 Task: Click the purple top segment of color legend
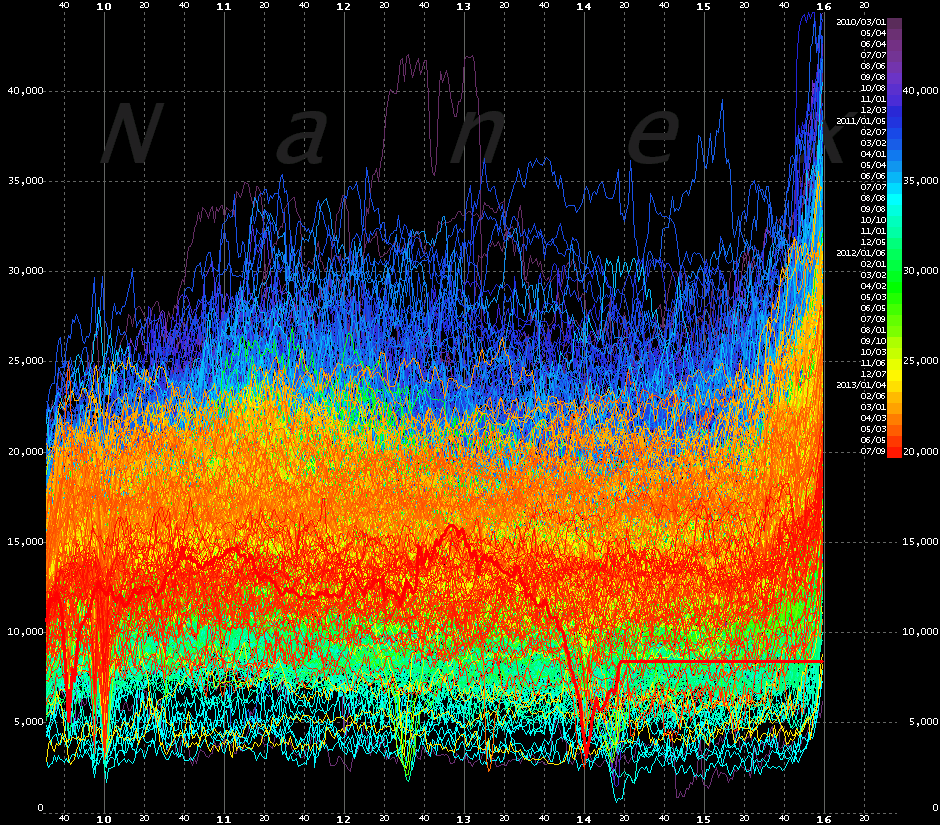pos(895,30)
